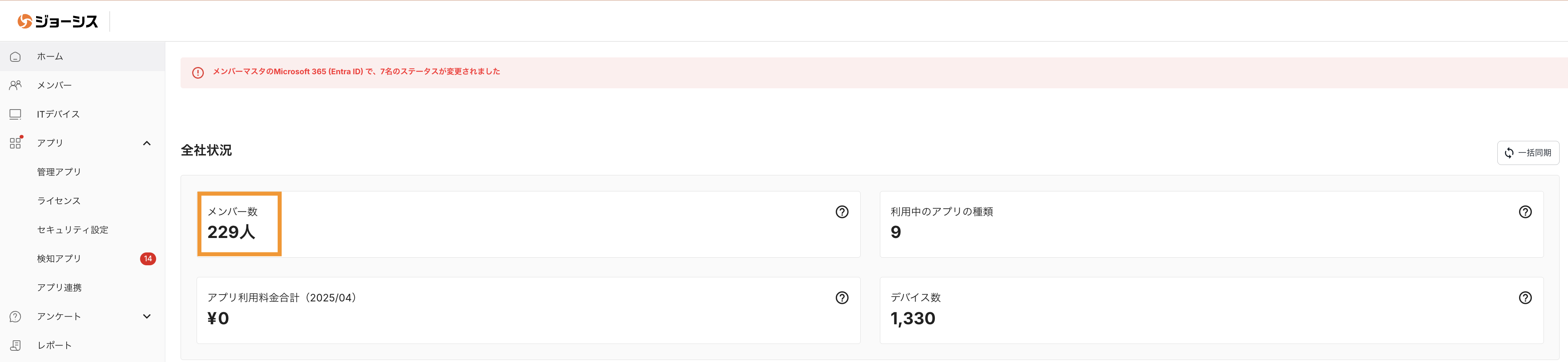Open help for デバイス数 card
1568x362 pixels.
click(x=1525, y=297)
